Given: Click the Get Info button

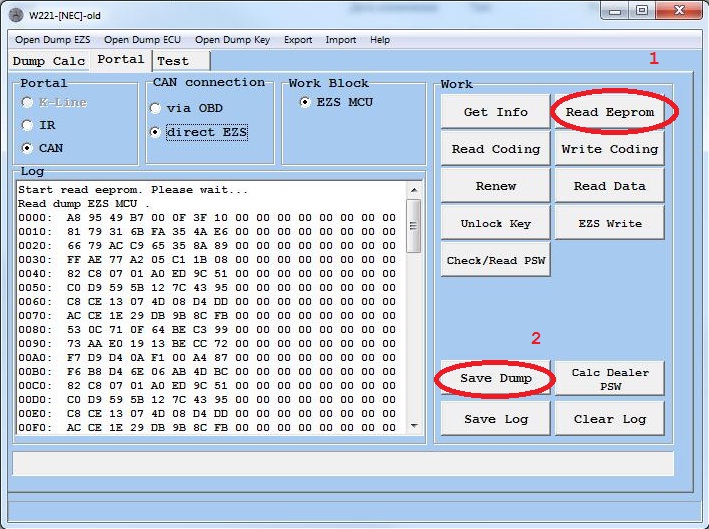Looking at the screenshot, I should (496, 112).
